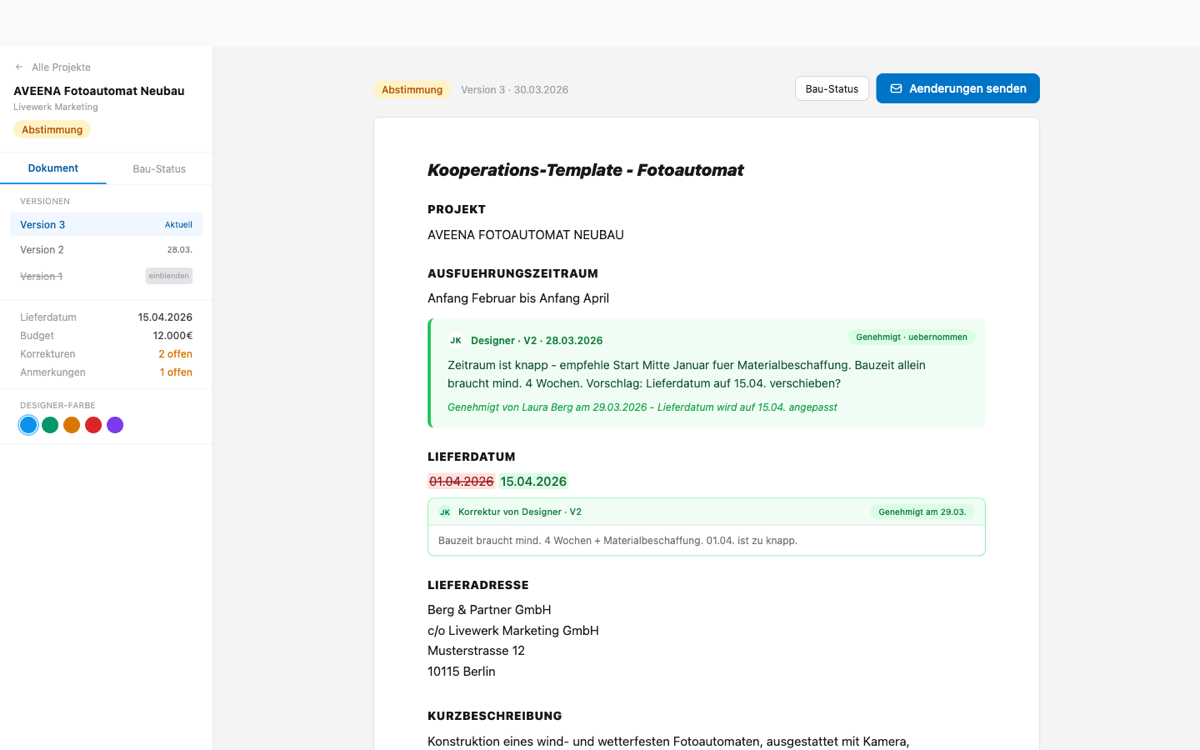Click the Bauzeit braucht mind. 4 Wochen note
Viewport: 1200px width, 750px height.
pos(618,540)
